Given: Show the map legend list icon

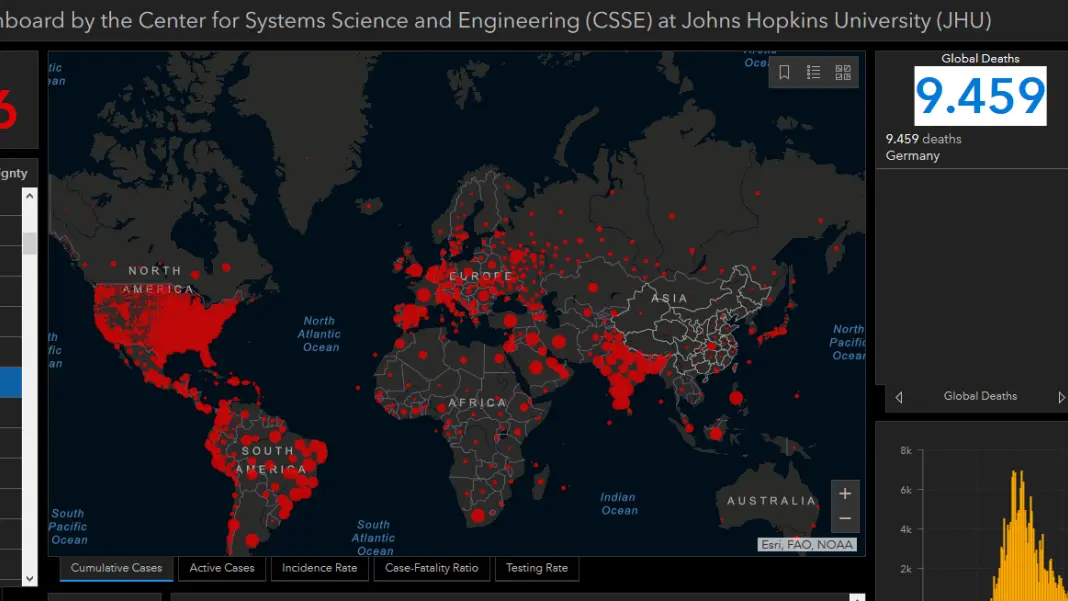Looking at the screenshot, I should point(814,72).
